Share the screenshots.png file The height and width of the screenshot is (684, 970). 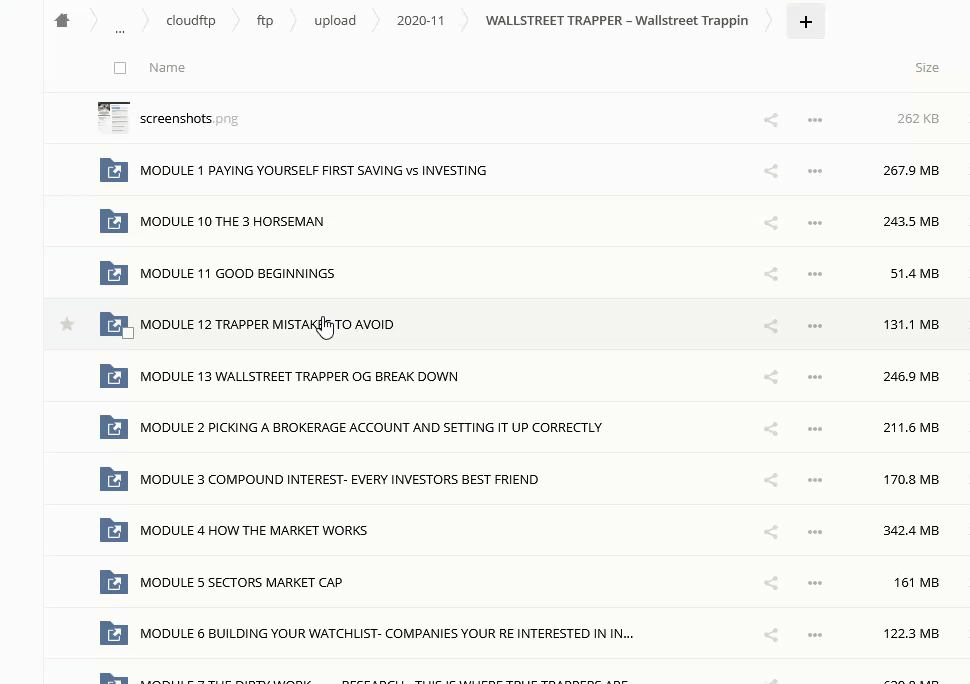pyautogui.click(x=770, y=119)
